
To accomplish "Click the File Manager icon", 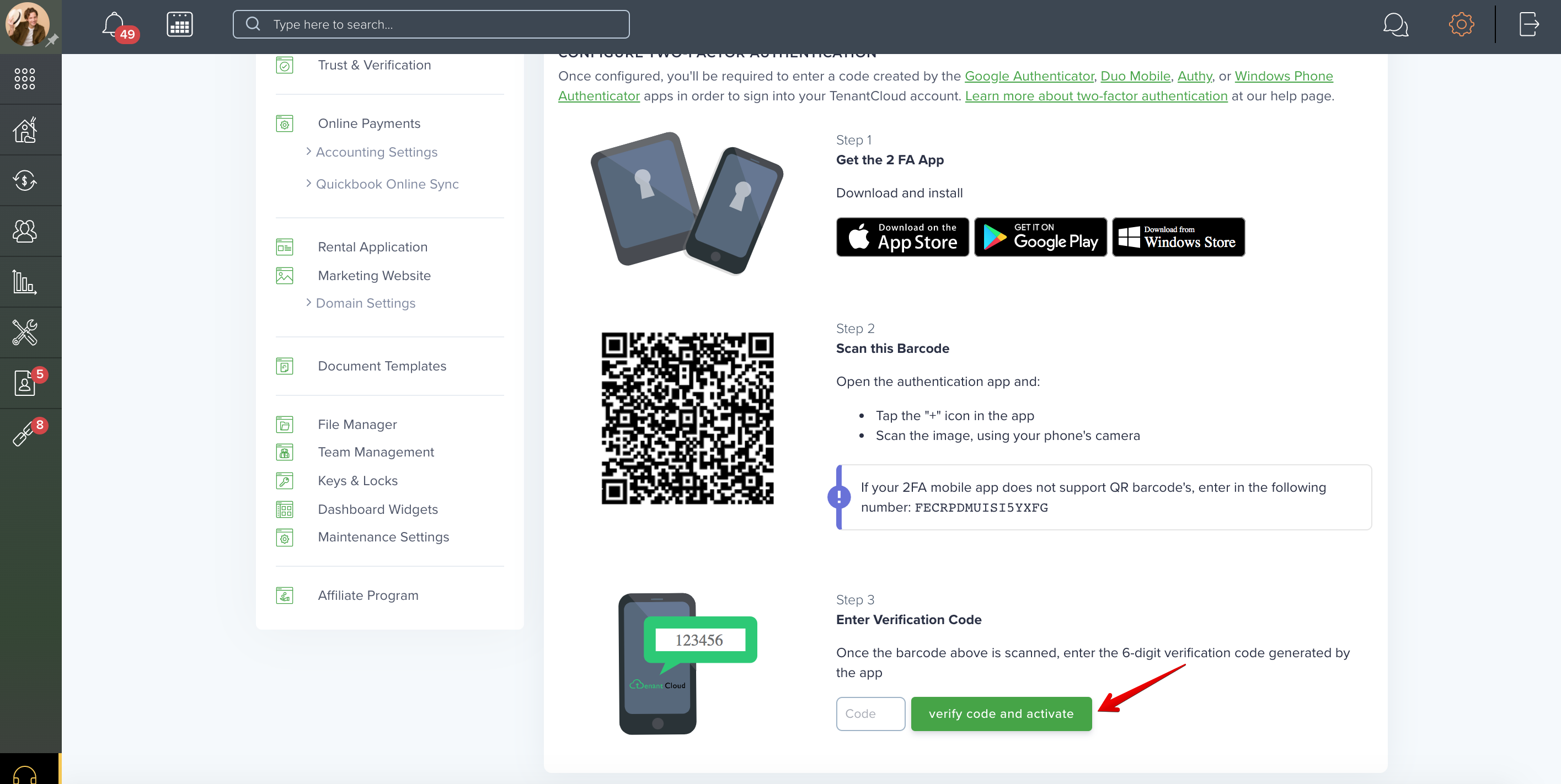I will (284, 425).
